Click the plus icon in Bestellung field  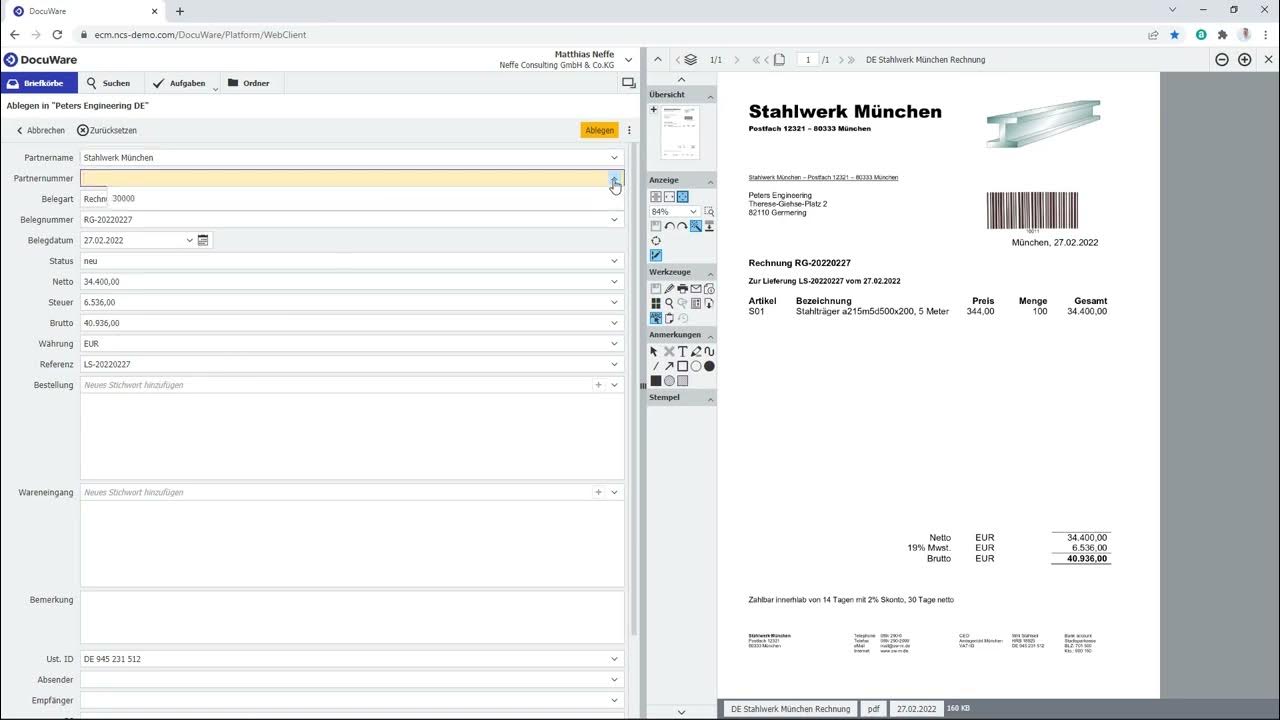click(599, 385)
